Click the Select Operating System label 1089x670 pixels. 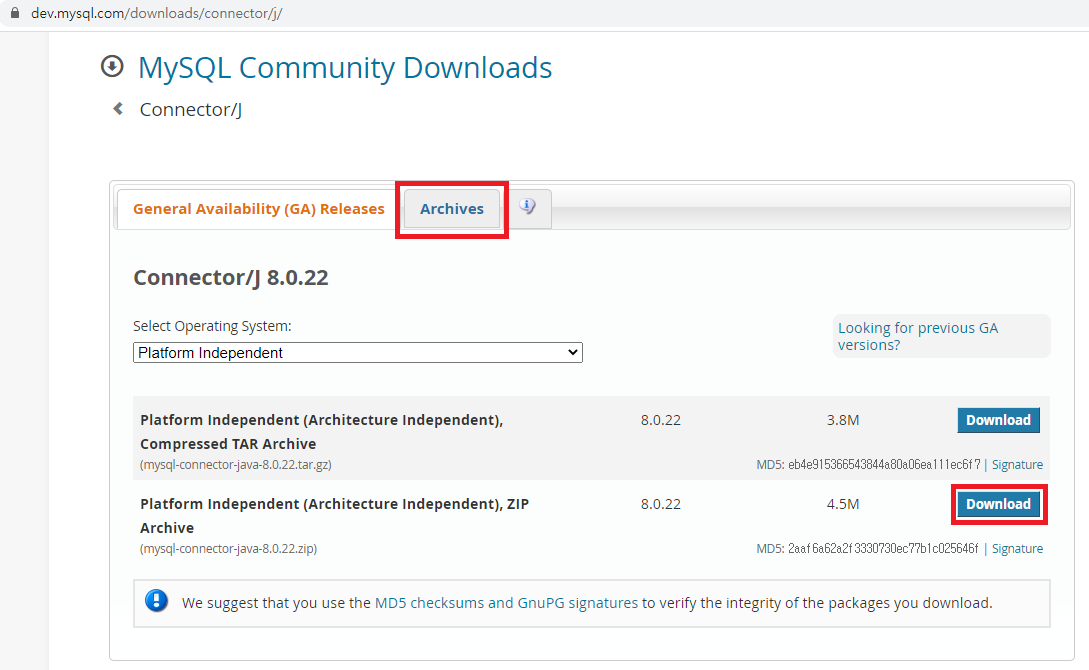(x=213, y=326)
